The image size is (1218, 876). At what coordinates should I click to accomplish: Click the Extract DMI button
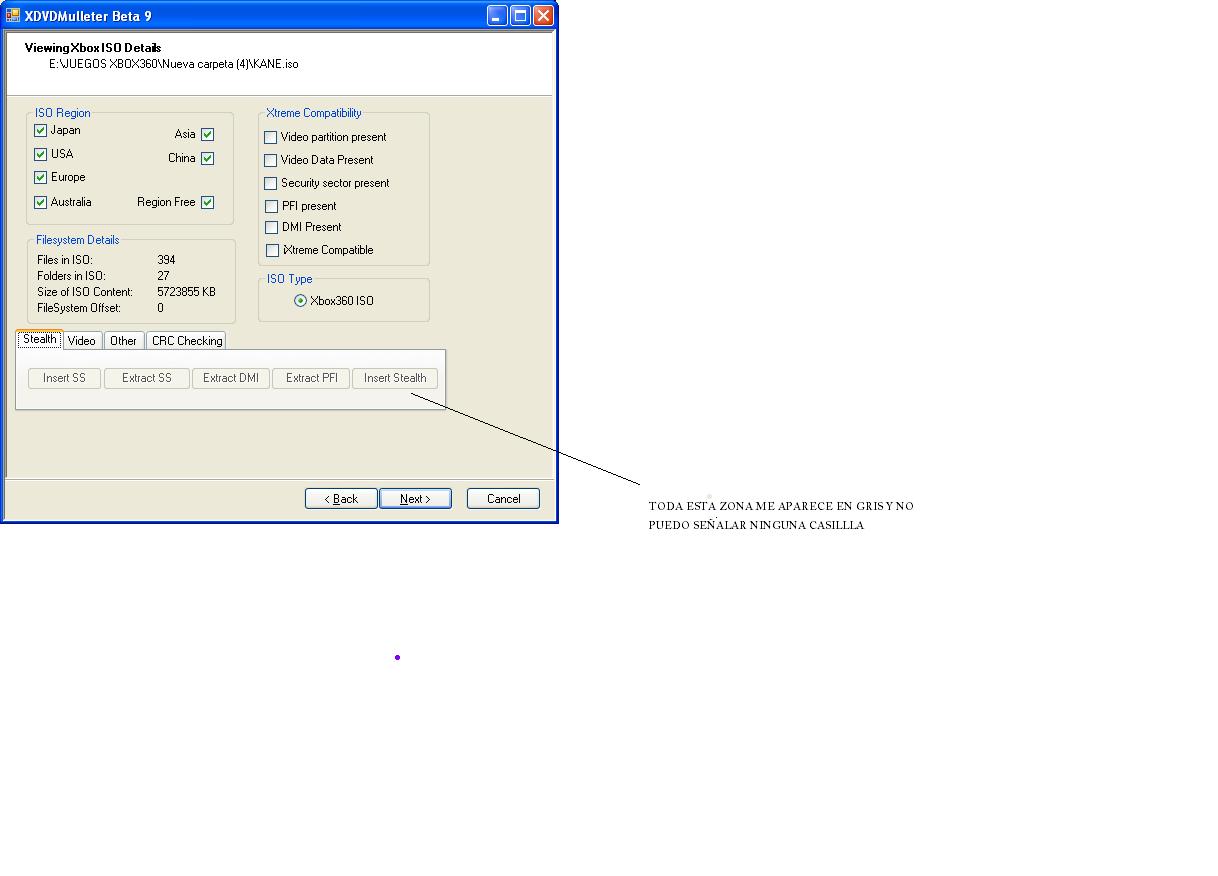tap(231, 378)
